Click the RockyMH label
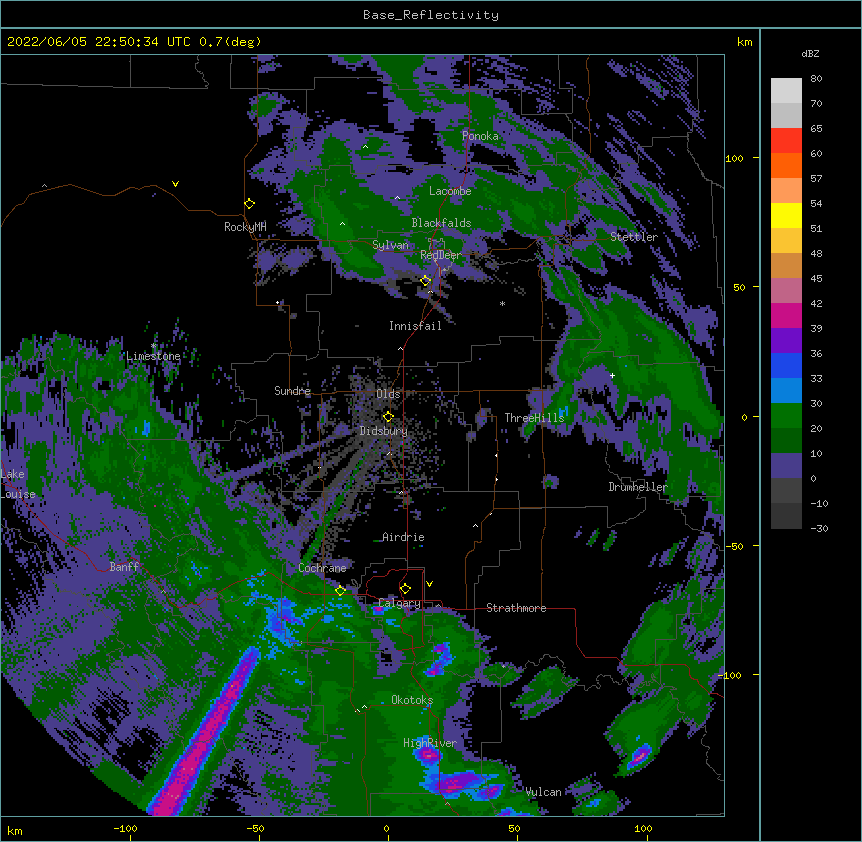Viewport: 862px width, 842px height. pos(245,226)
